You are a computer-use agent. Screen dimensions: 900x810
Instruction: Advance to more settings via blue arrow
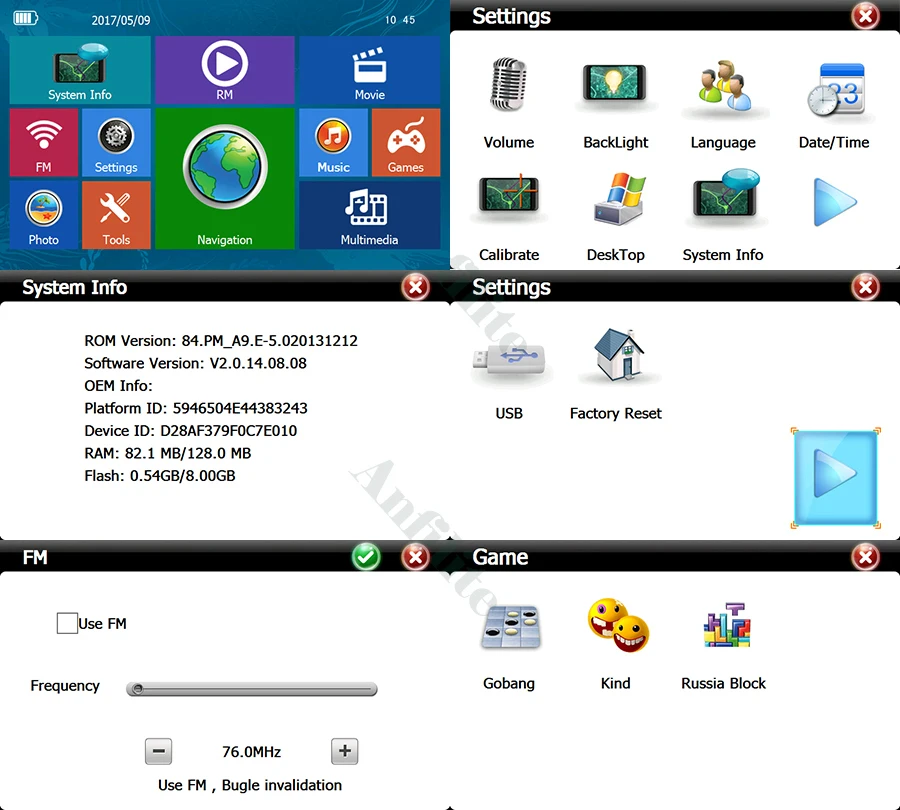point(836,478)
